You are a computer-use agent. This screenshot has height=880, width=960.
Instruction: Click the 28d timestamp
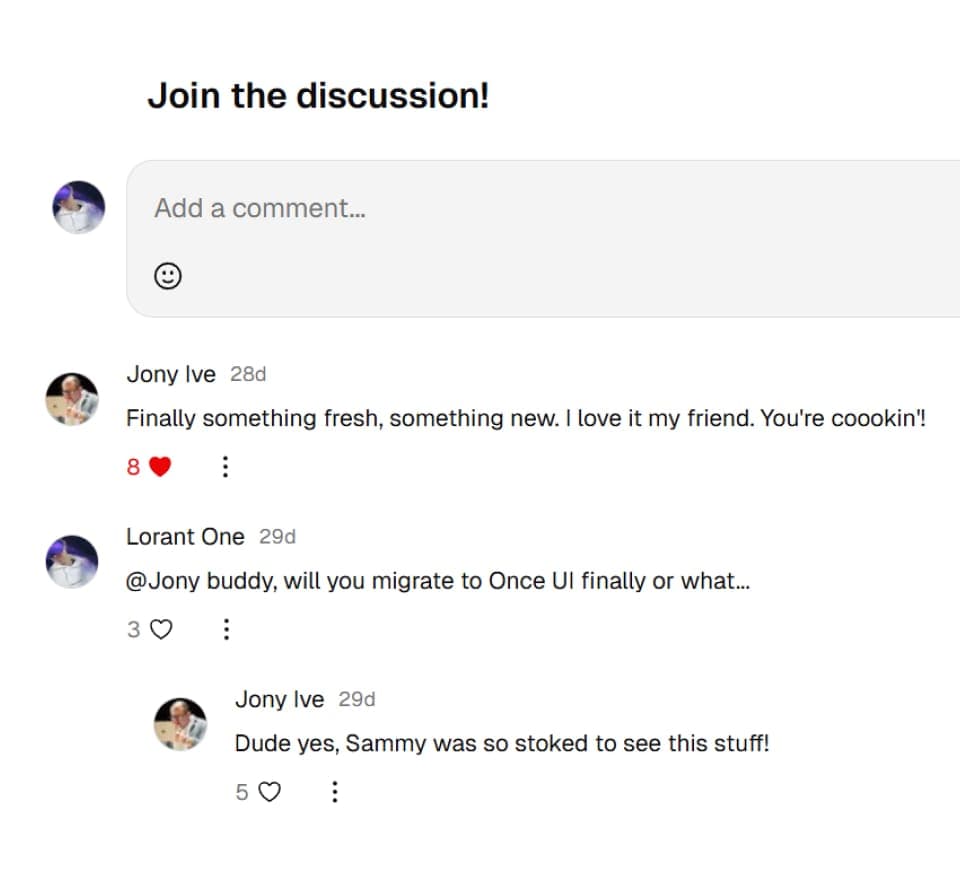(x=248, y=374)
